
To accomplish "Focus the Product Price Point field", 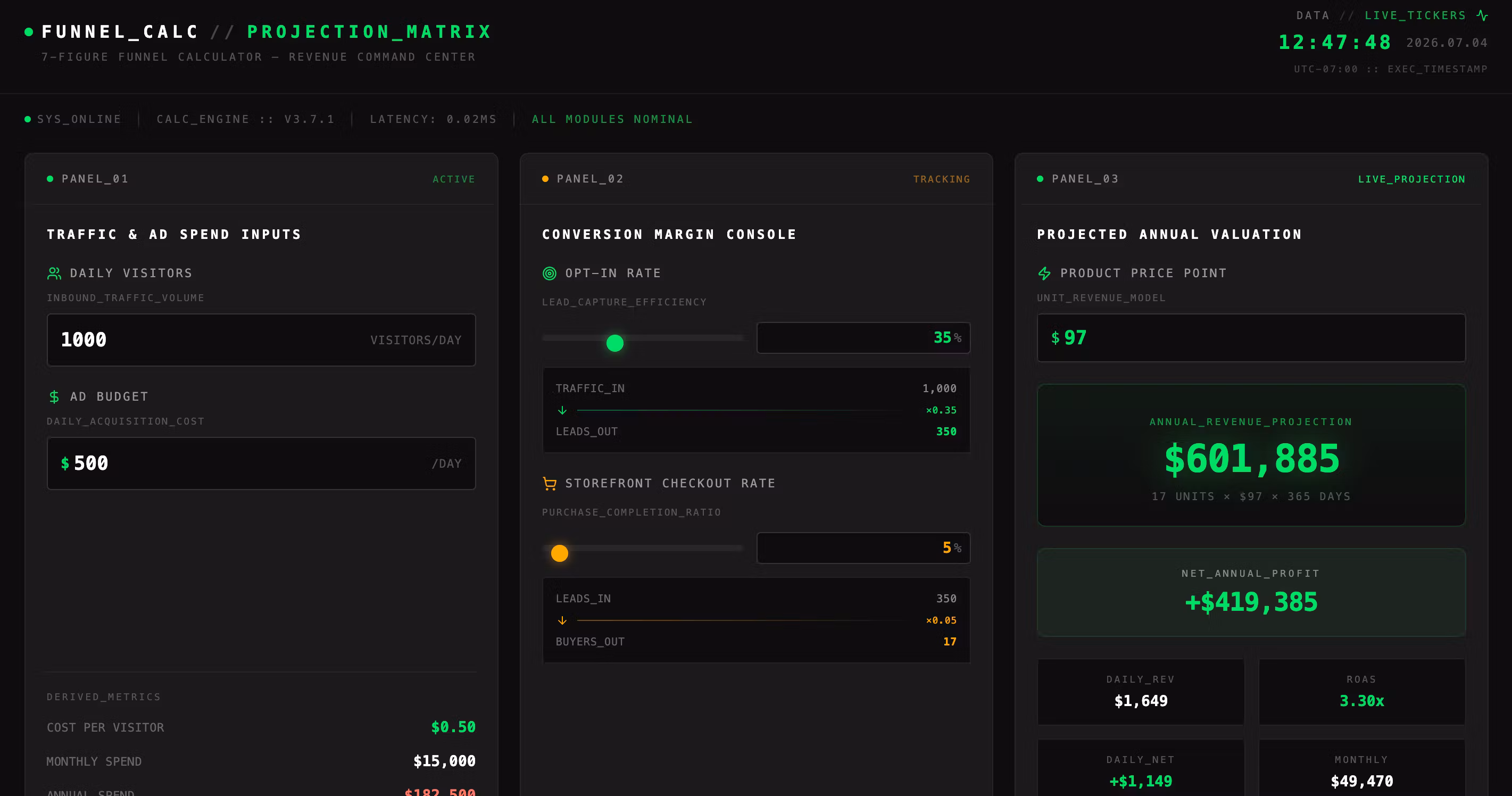I will coord(1251,337).
